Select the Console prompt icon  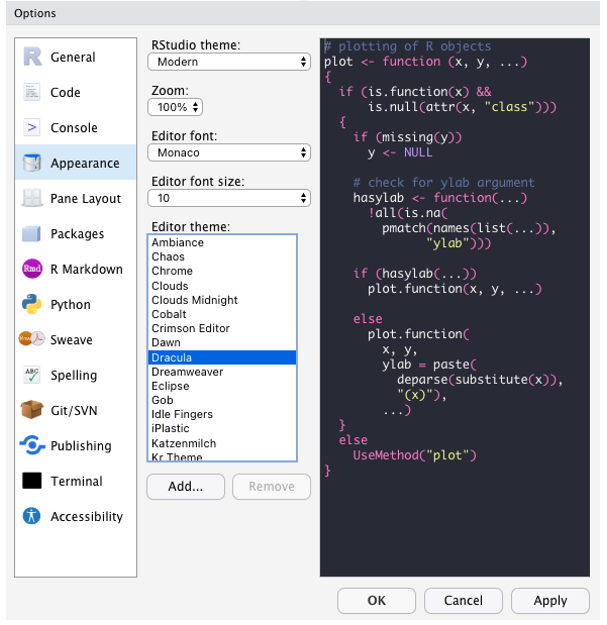tap(32, 128)
